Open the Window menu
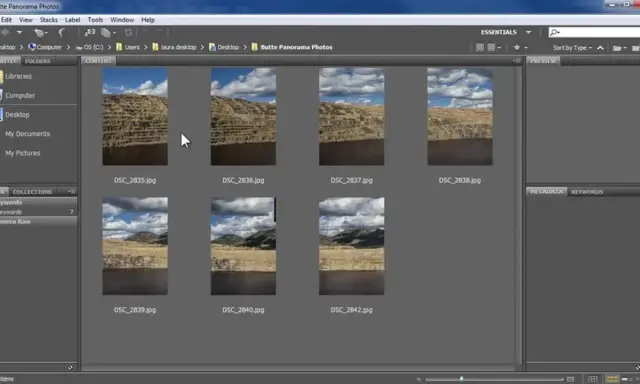Screen dimensions: 640x384 tap(122, 20)
